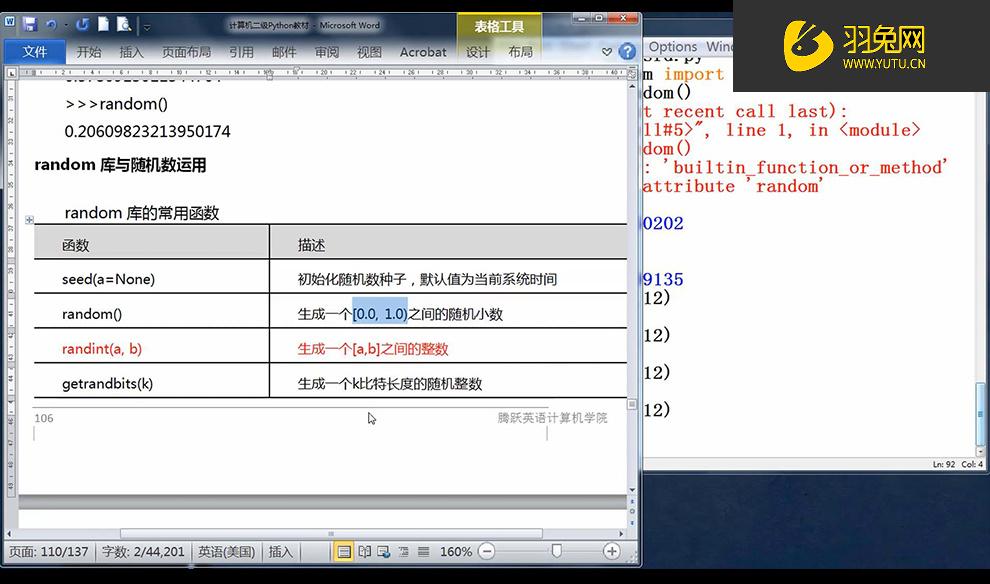The width and height of the screenshot is (990, 584).
Task: Open language settings via 英语(美国) status button
Action: click(x=226, y=551)
